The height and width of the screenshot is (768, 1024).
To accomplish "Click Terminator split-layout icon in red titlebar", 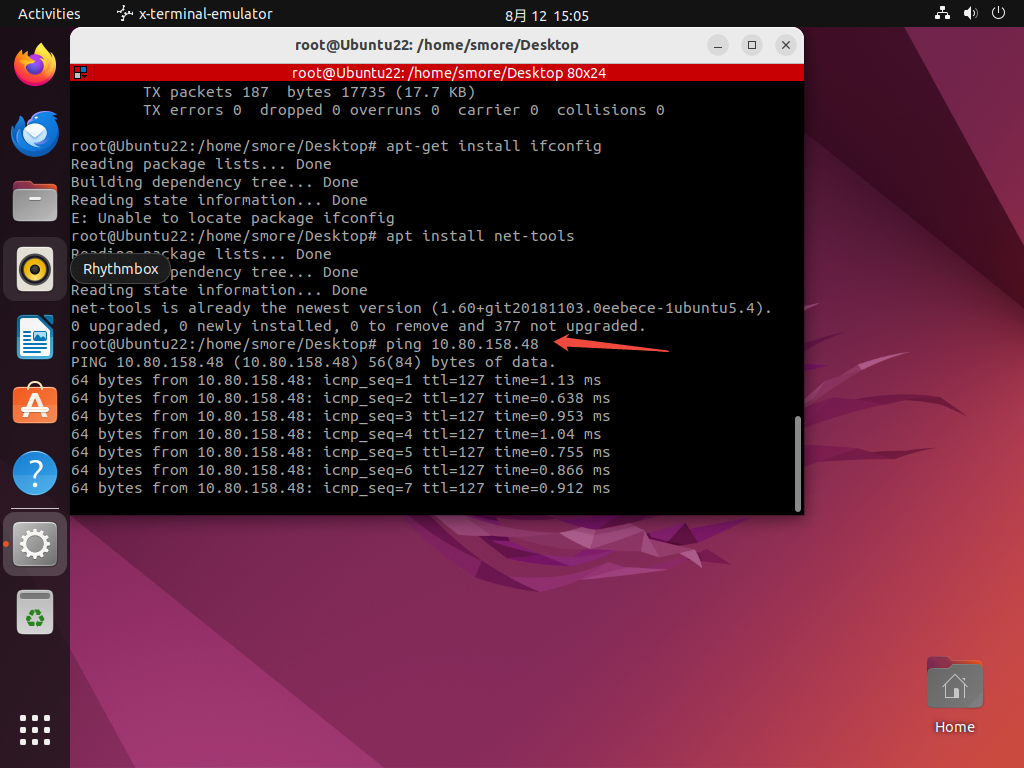I will [80, 72].
